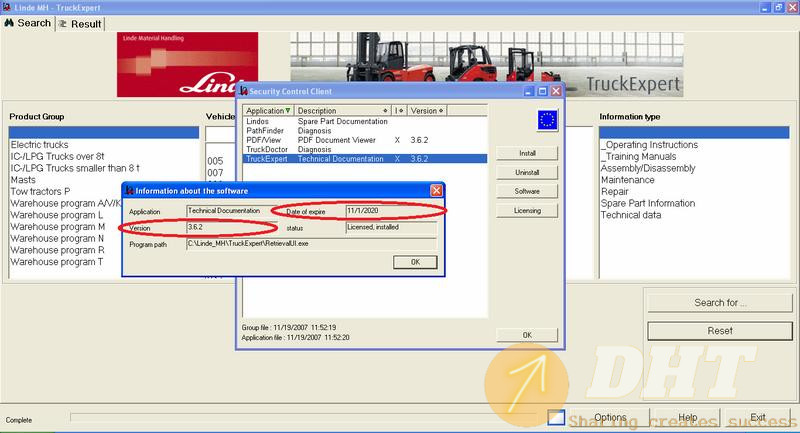
Task: Click the Licensing button
Action: (x=527, y=211)
